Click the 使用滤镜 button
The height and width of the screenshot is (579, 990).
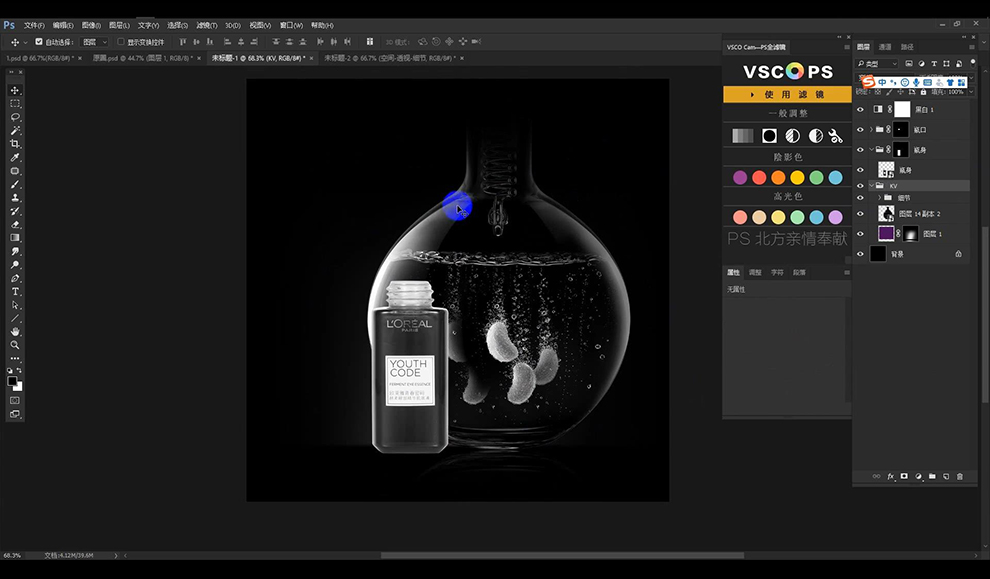point(787,95)
